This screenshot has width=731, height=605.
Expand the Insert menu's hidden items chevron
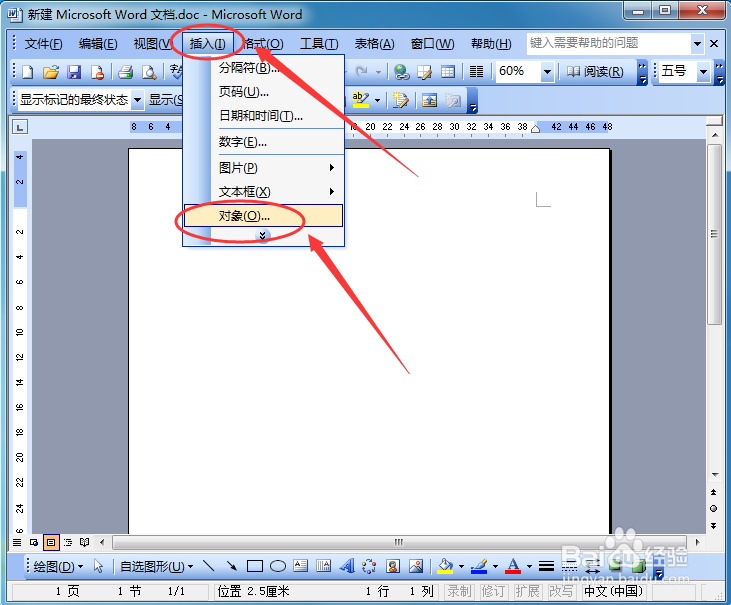pyautogui.click(x=263, y=236)
